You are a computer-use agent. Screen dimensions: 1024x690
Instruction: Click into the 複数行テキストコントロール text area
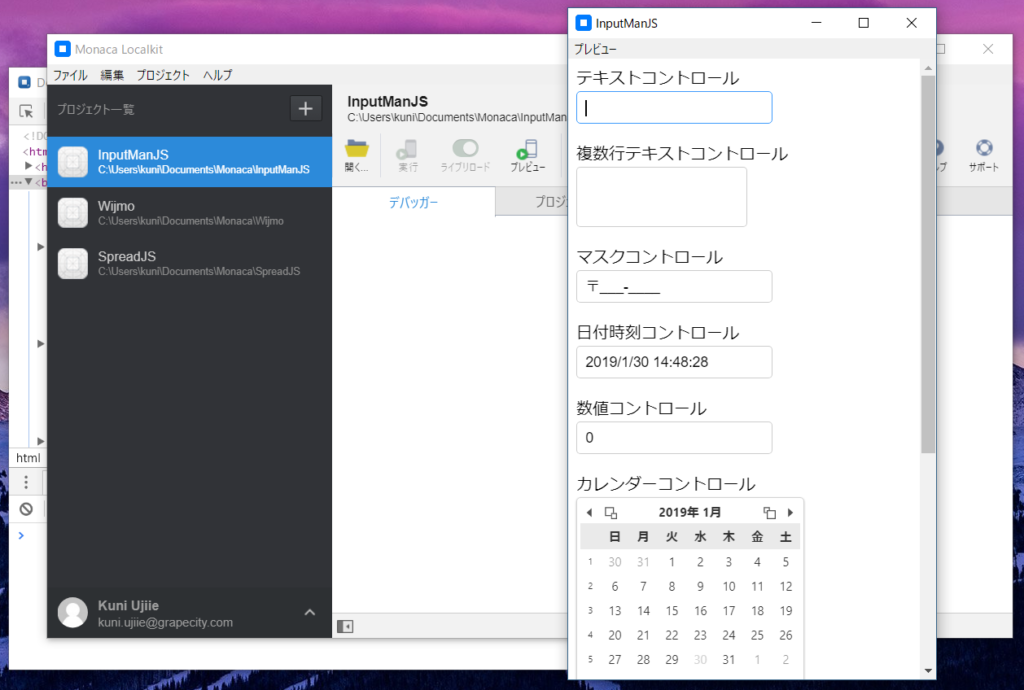pyautogui.click(x=662, y=197)
